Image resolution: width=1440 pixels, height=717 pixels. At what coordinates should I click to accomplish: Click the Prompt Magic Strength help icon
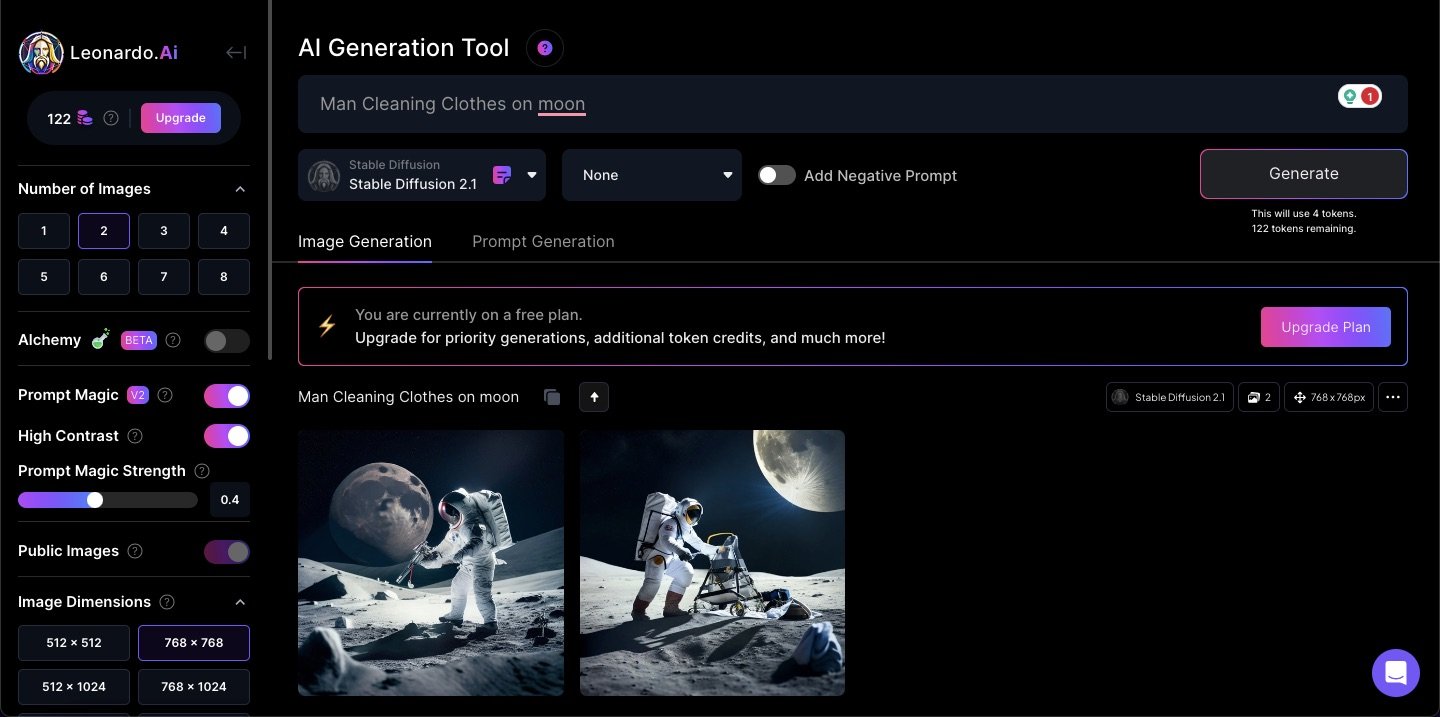tap(202, 471)
